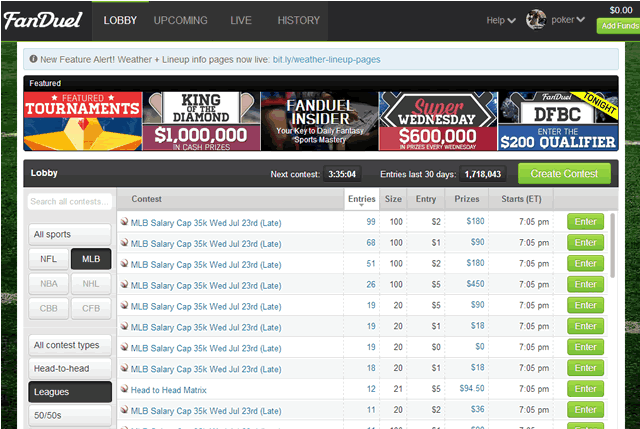Click the FanDuel logo
This screenshot has height=429, width=640.
pos(45,19)
